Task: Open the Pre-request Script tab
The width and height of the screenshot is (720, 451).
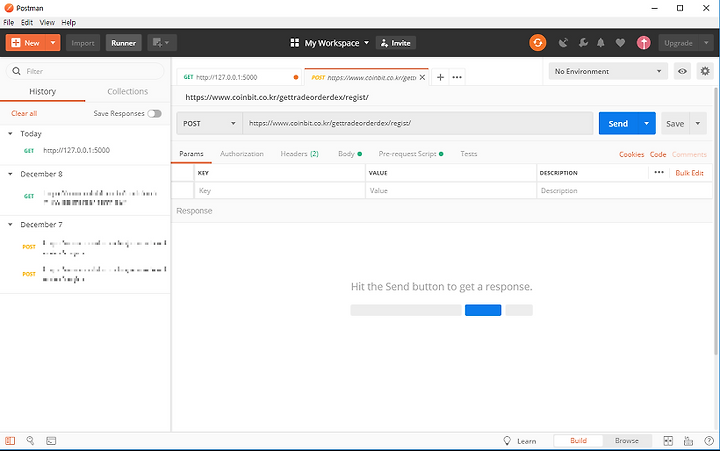Action: pos(411,154)
